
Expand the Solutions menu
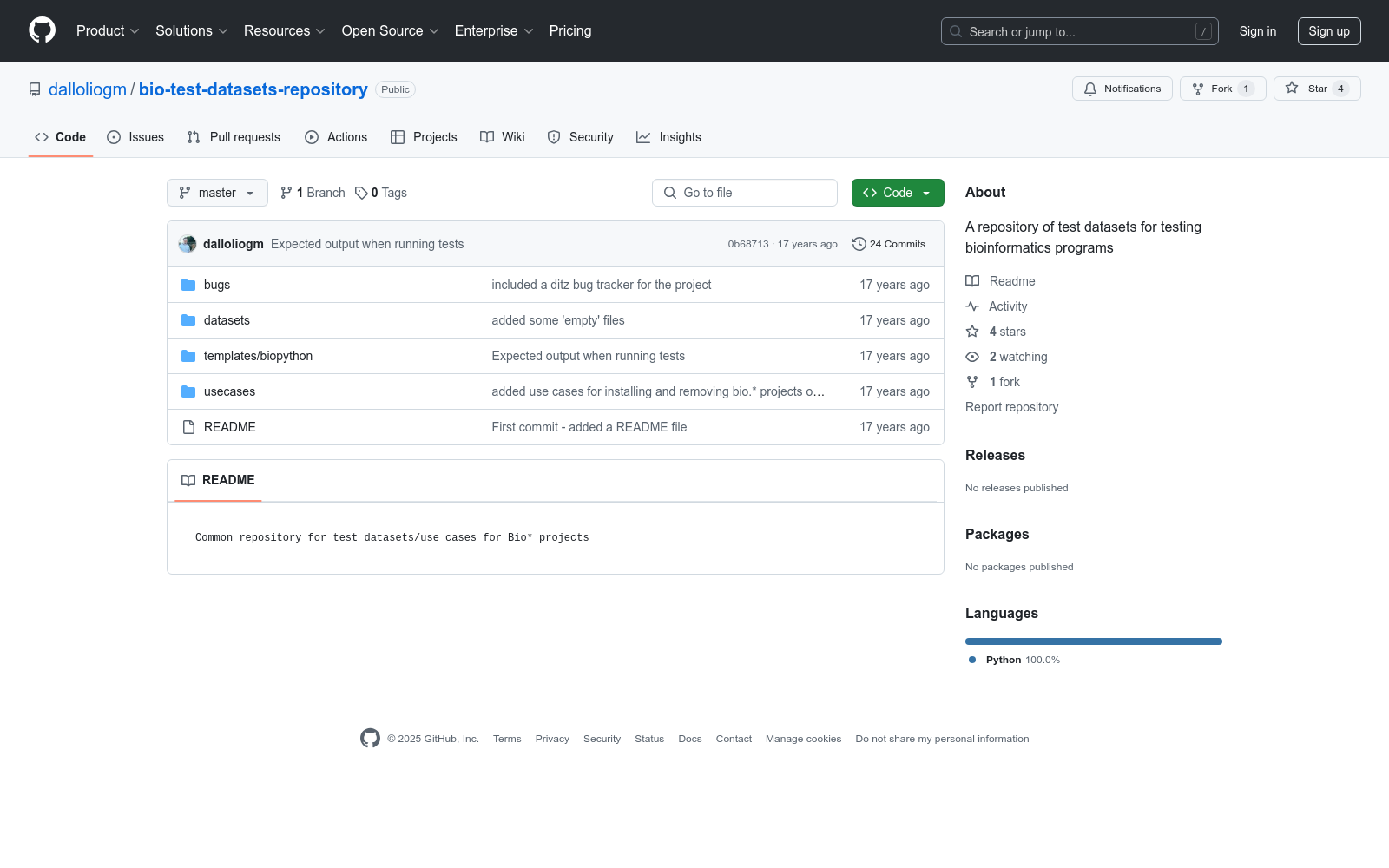tap(191, 30)
